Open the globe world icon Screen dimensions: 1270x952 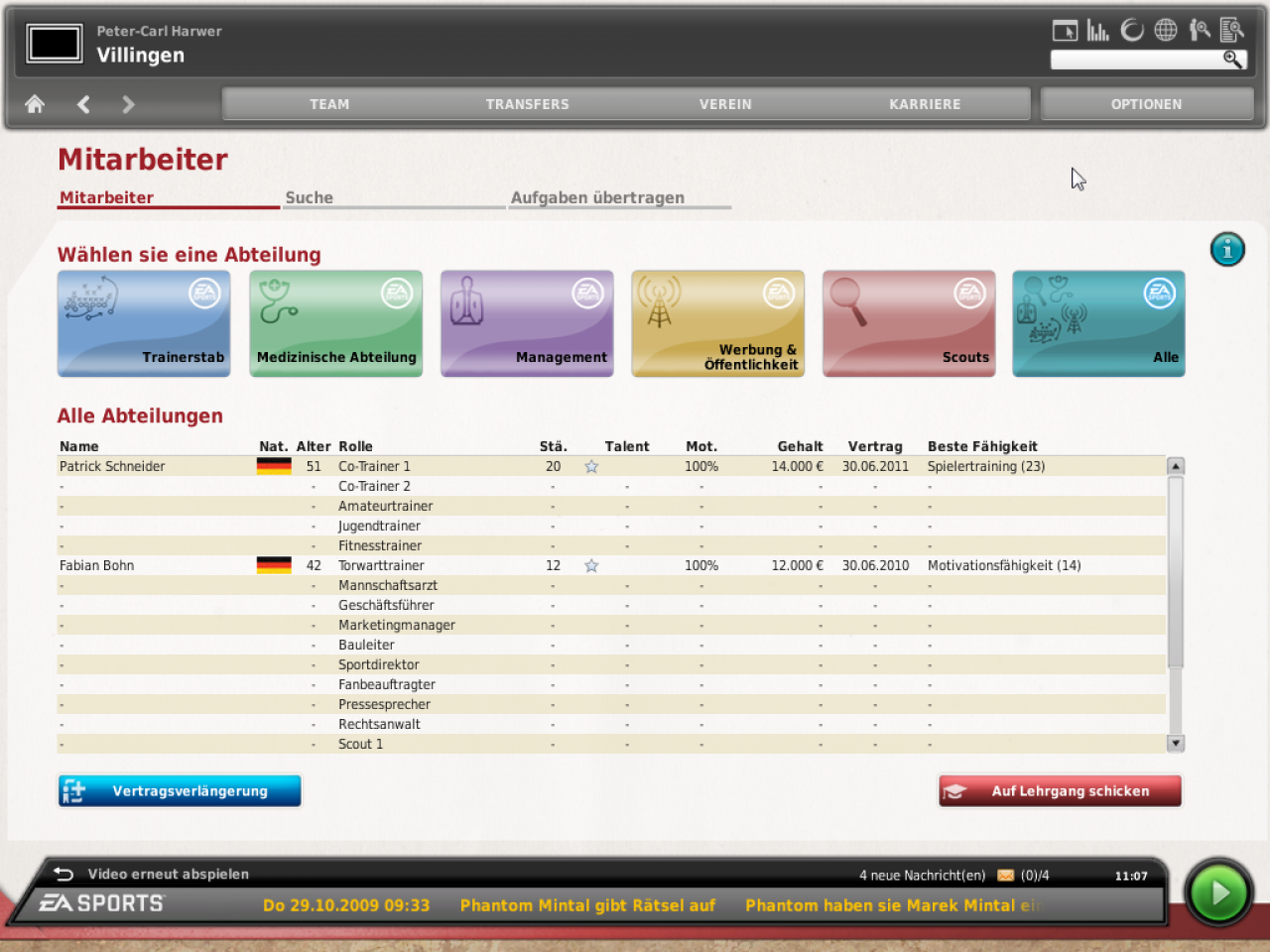tap(1166, 30)
